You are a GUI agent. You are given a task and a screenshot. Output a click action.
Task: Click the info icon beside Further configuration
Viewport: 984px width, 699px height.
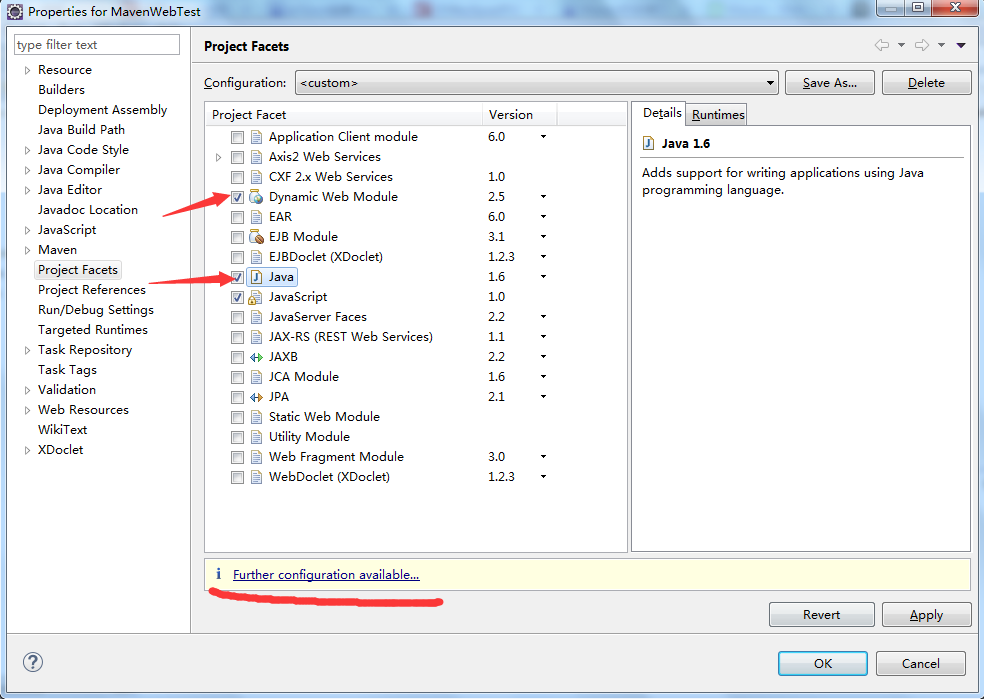[218, 574]
